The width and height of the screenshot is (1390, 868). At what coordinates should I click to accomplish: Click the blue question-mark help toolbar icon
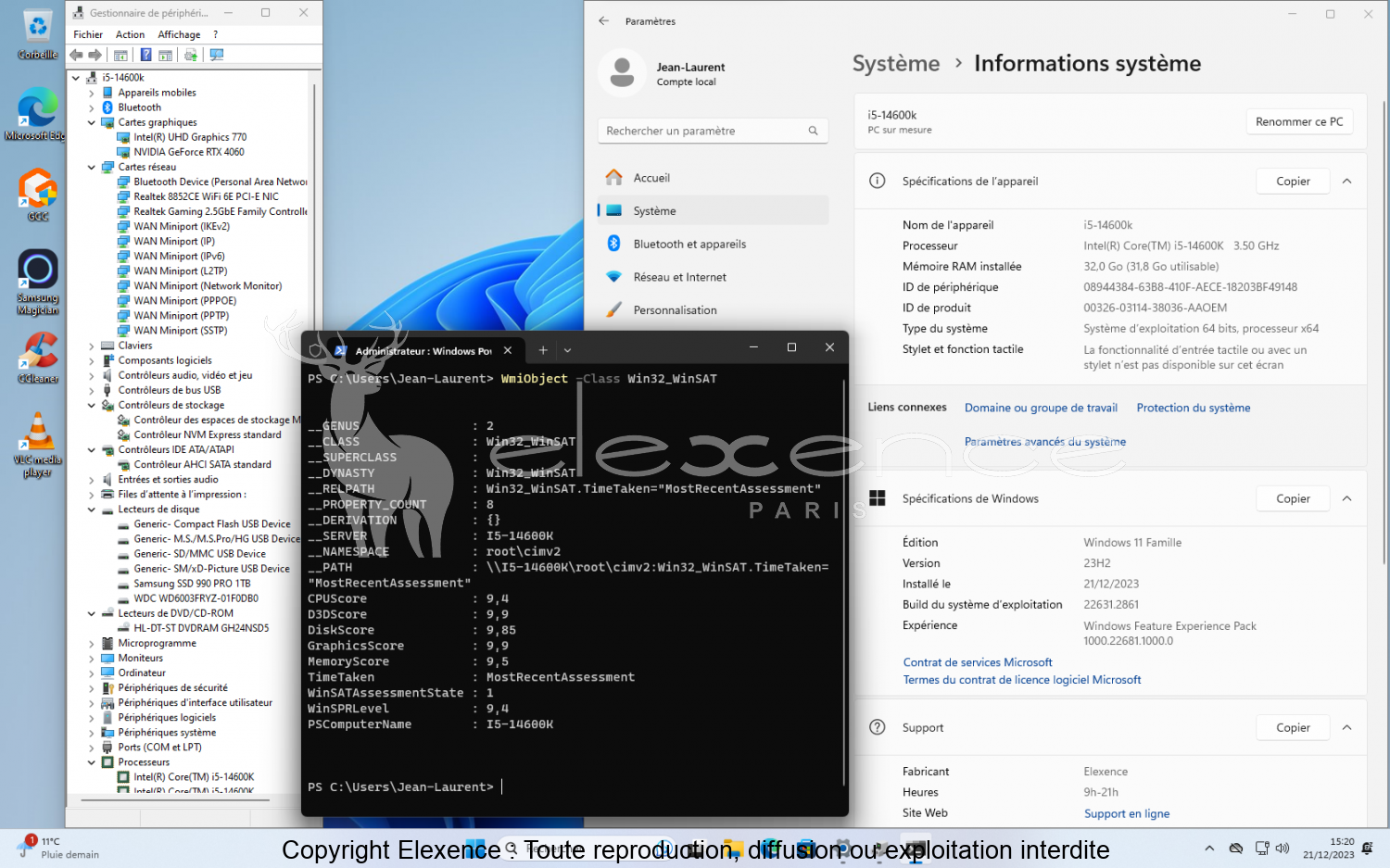pos(145,56)
